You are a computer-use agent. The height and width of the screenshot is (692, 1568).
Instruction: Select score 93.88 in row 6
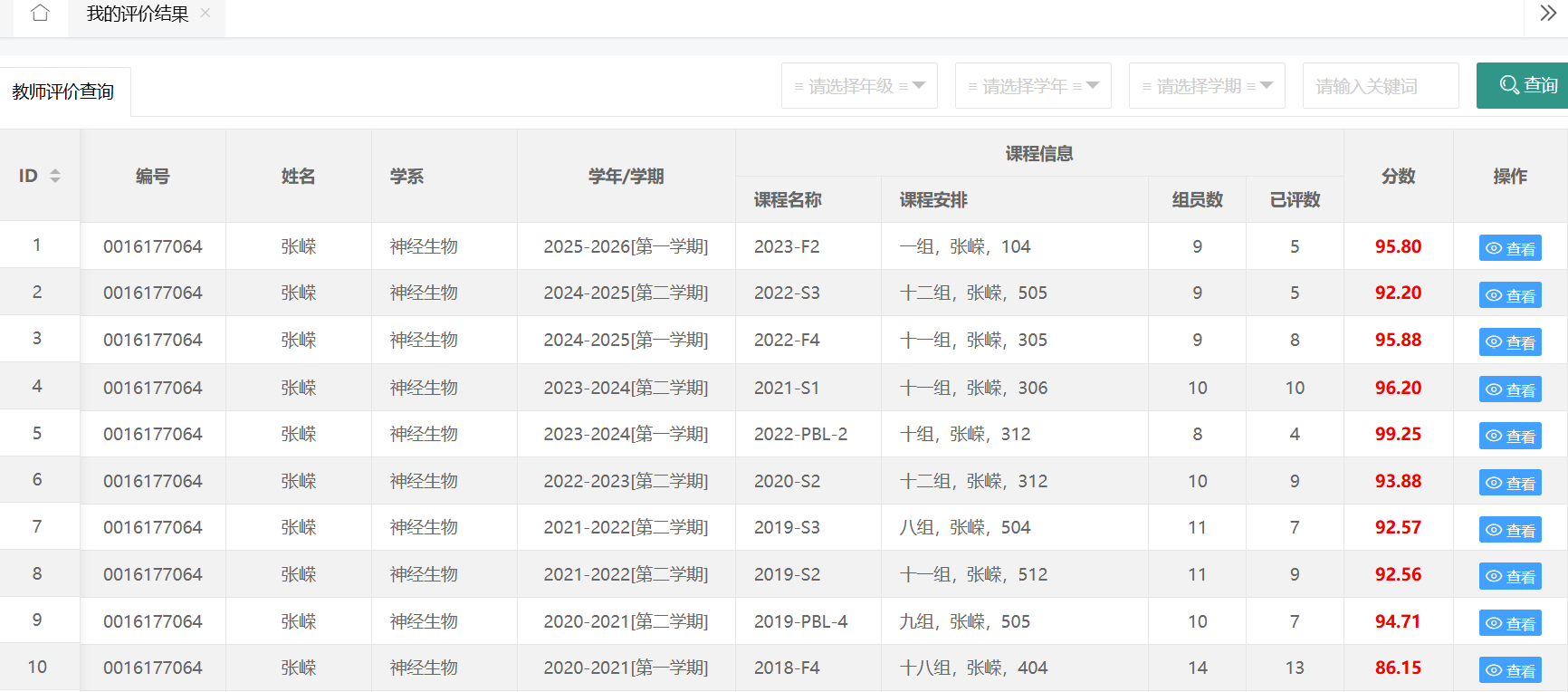pyautogui.click(x=1399, y=481)
